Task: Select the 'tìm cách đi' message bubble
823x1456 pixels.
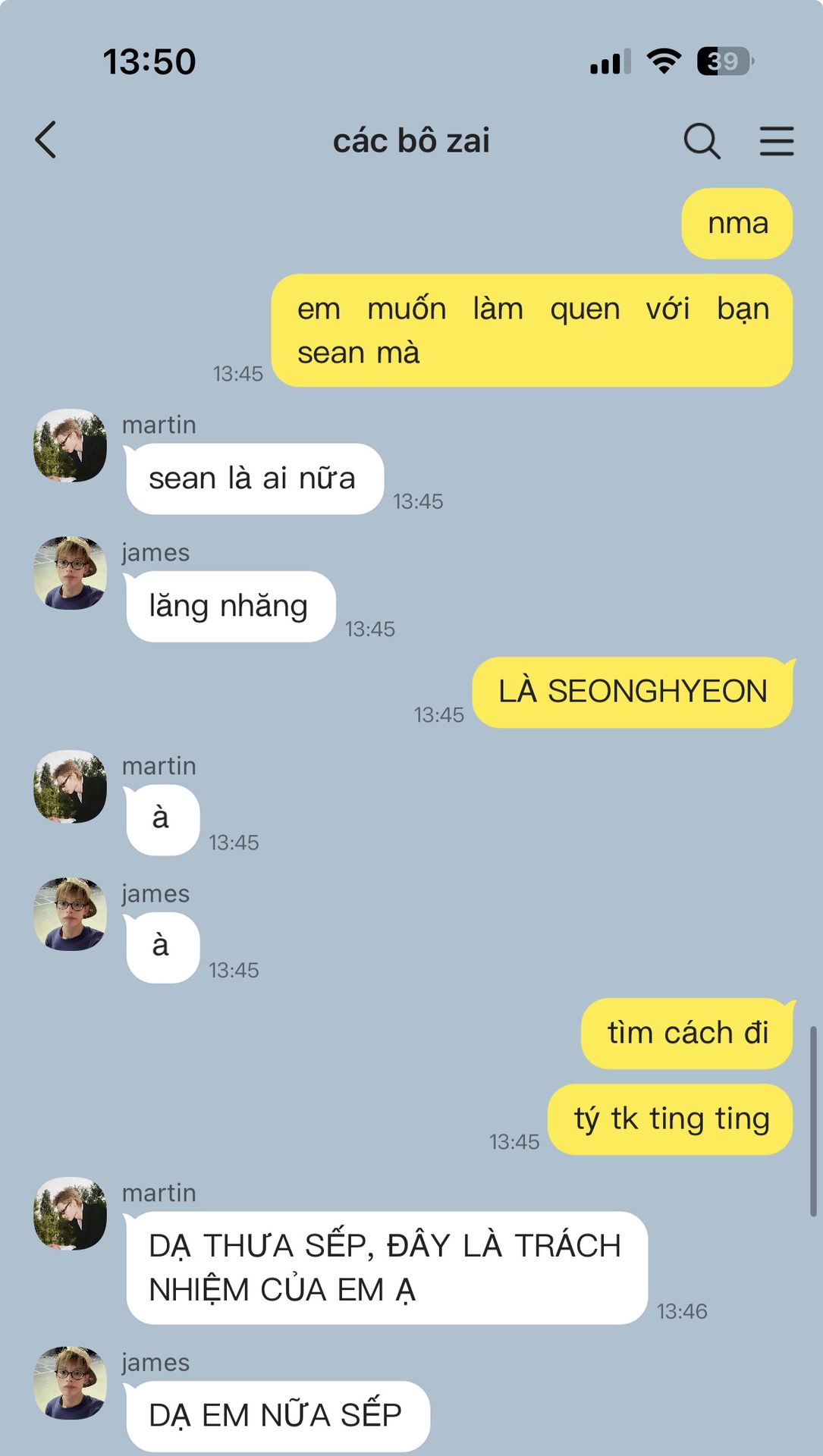Action: point(687,1033)
